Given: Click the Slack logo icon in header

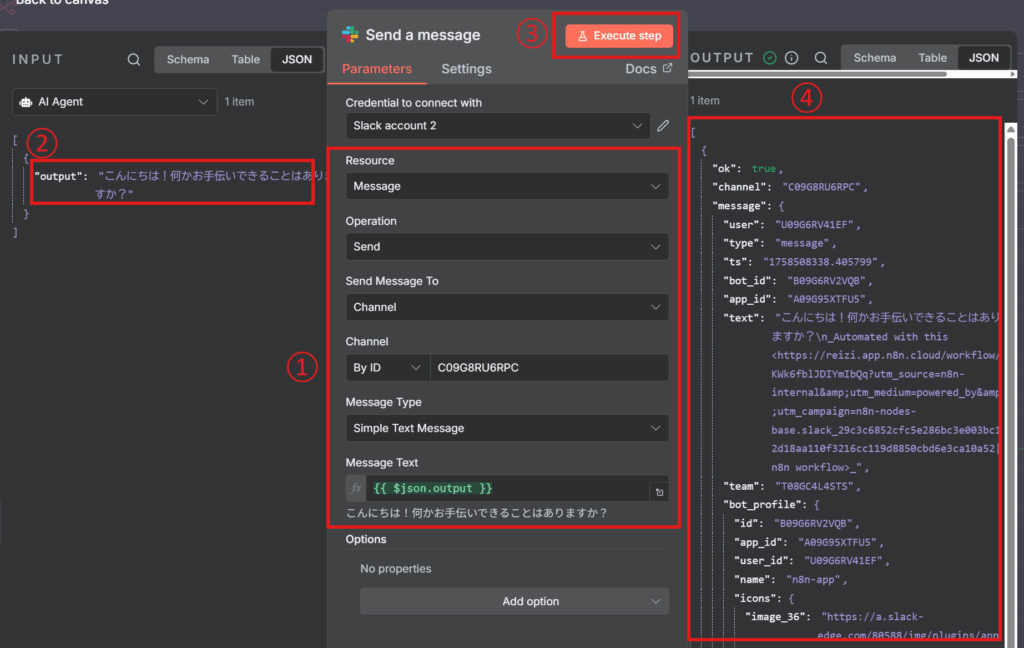Looking at the screenshot, I should [350, 35].
